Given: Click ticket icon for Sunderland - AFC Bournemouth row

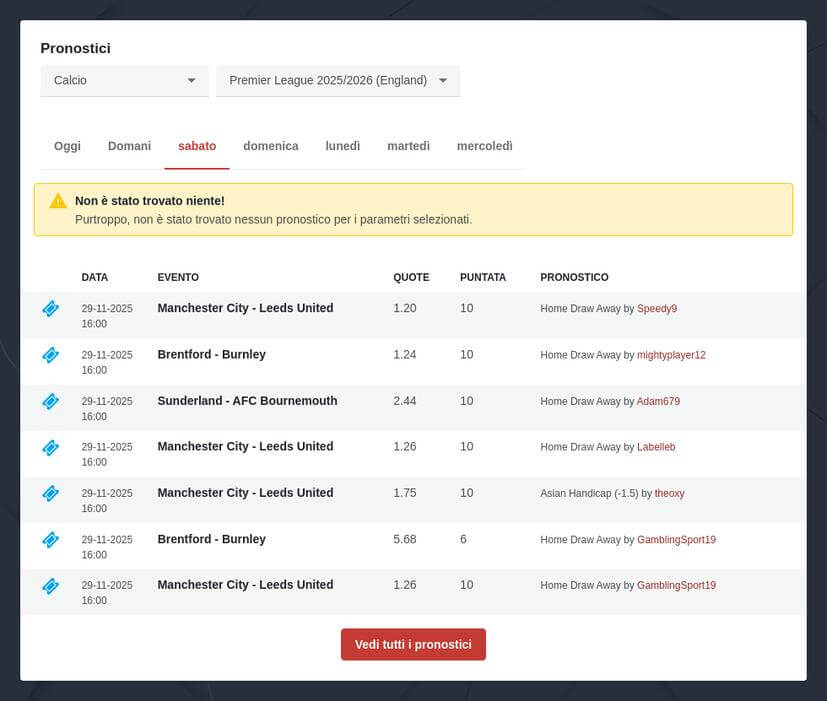Looking at the screenshot, I should pyautogui.click(x=50, y=401).
